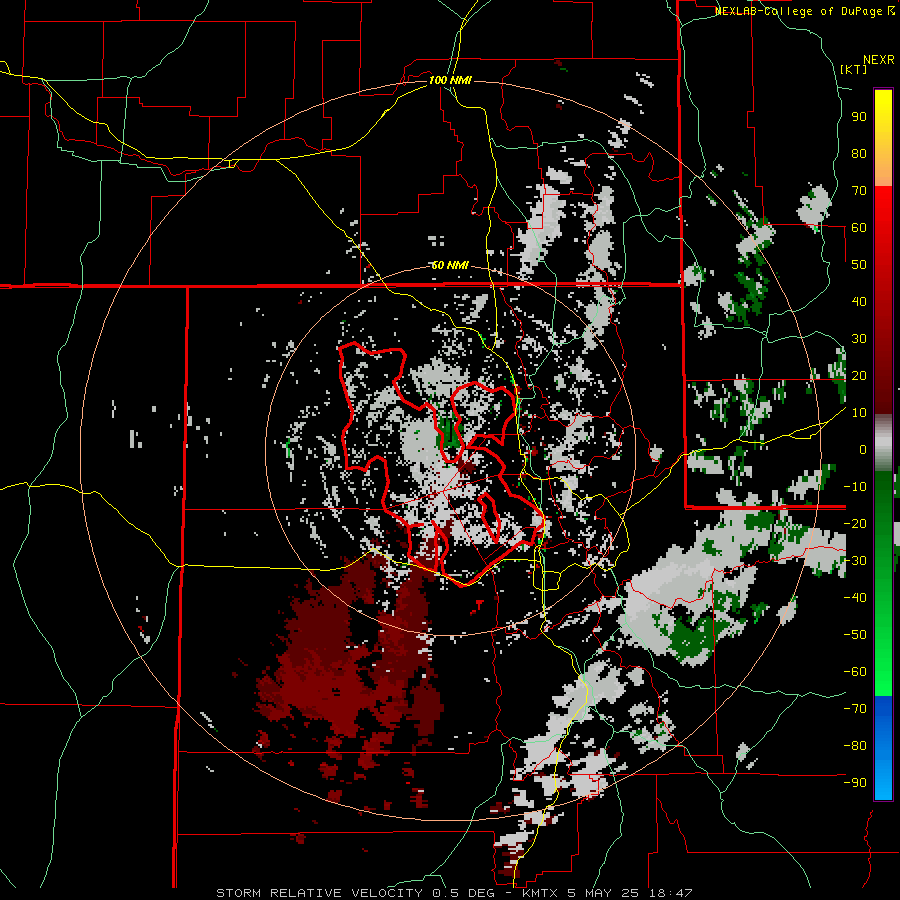
Task: Click the positive 40 value on the scale
Action: point(859,302)
